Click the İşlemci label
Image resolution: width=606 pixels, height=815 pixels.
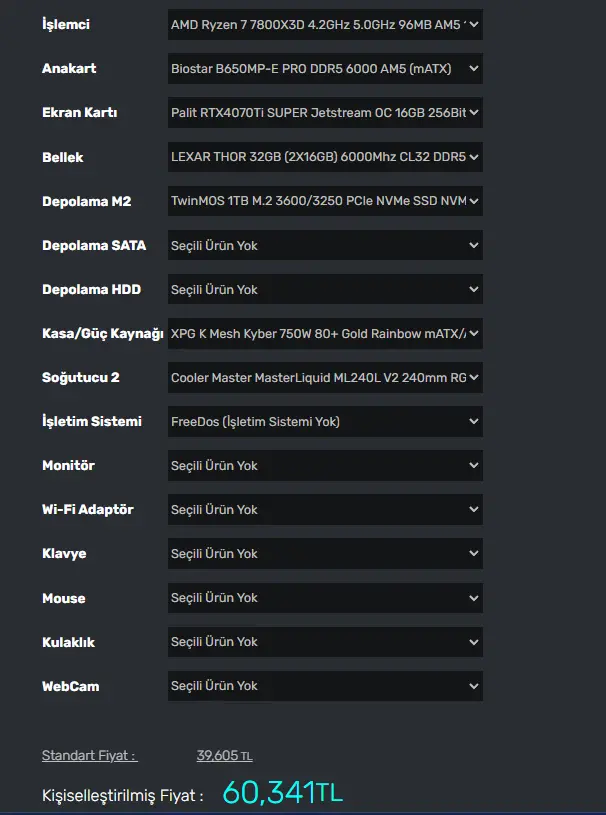(x=66, y=24)
